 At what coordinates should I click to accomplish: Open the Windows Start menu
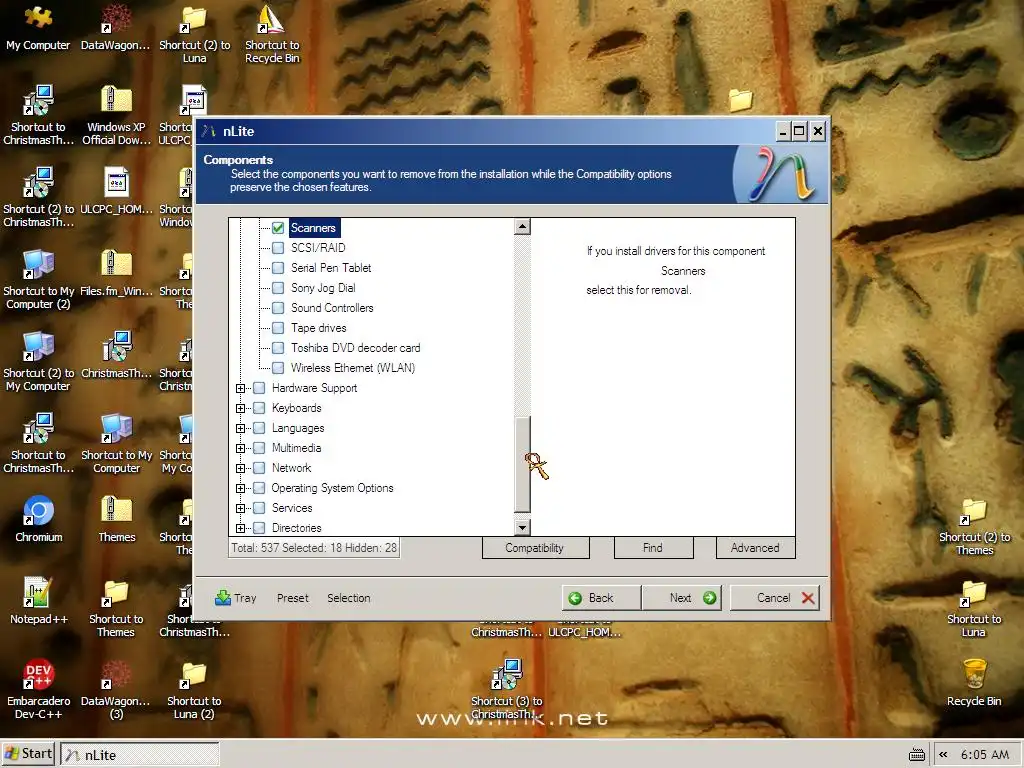28,754
